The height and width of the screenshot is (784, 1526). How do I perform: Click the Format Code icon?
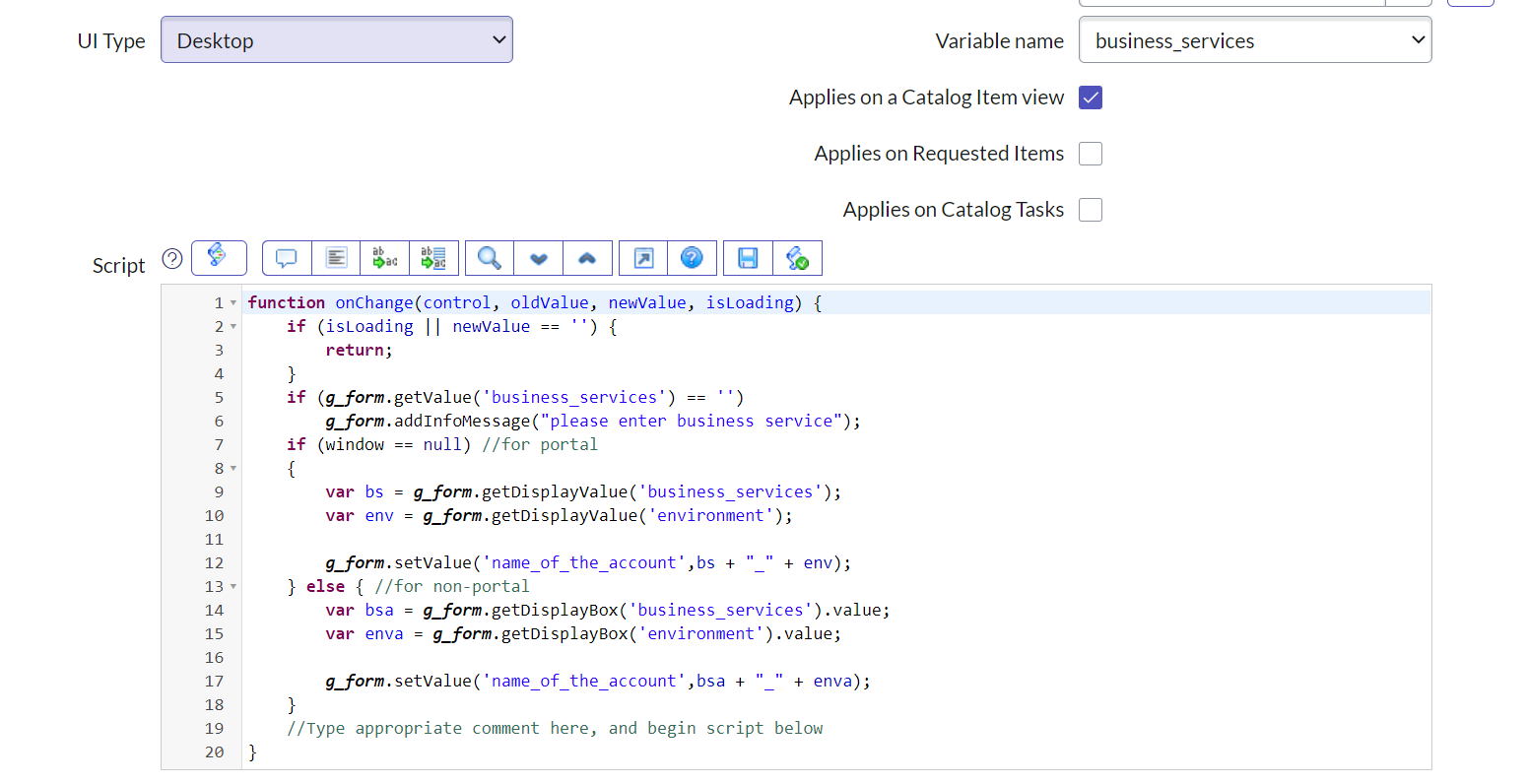tap(337, 258)
